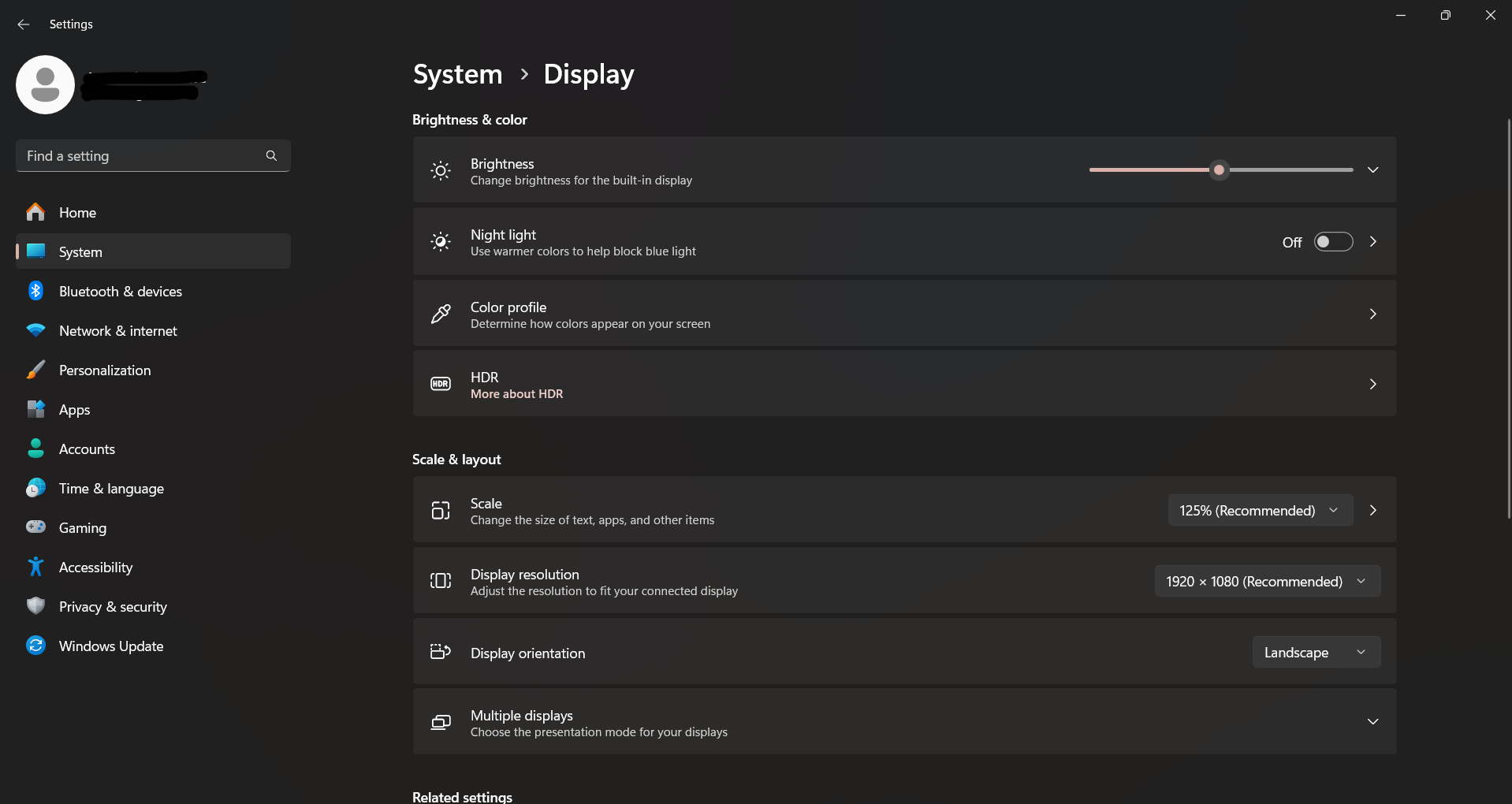Select the Brightness sun icon

pyautogui.click(x=440, y=170)
